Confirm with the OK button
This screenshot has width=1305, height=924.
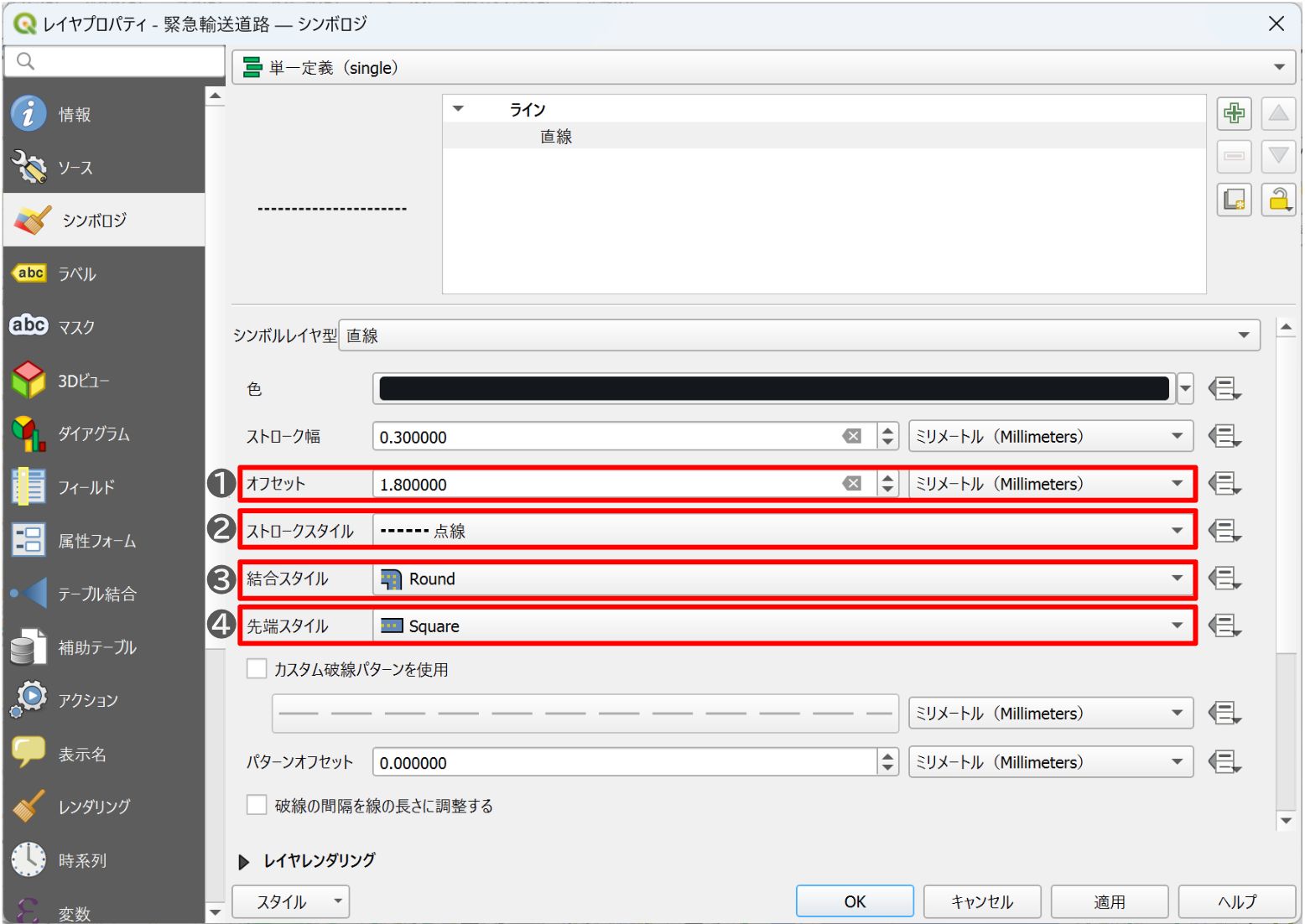click(855, 902)
